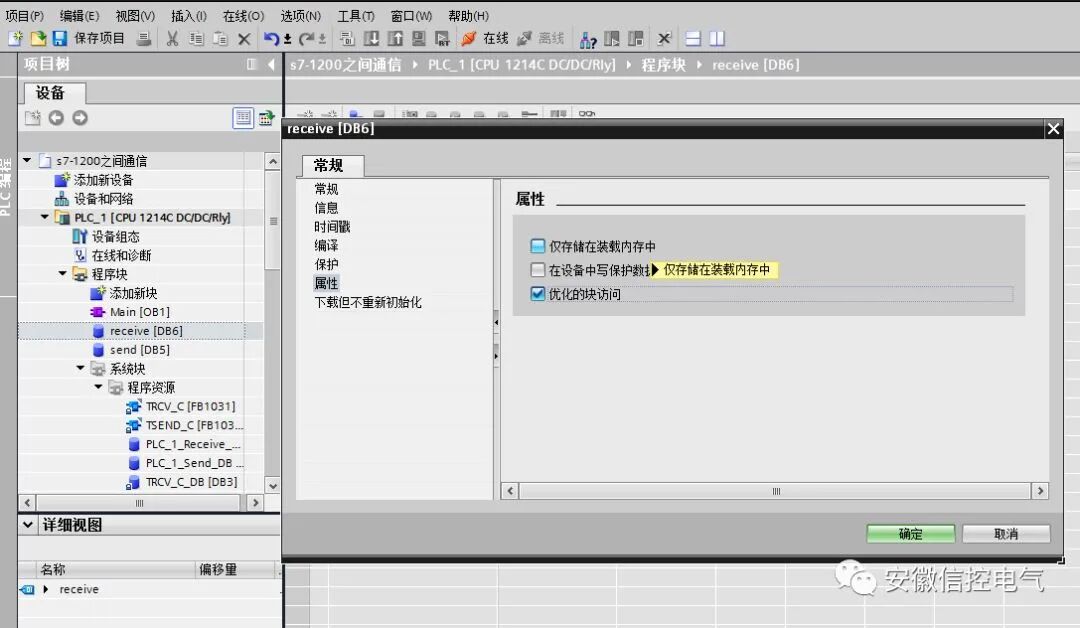Collapse the 详细视图 panel
This screenshot has height=628, width=1080.
pos(28,525)
